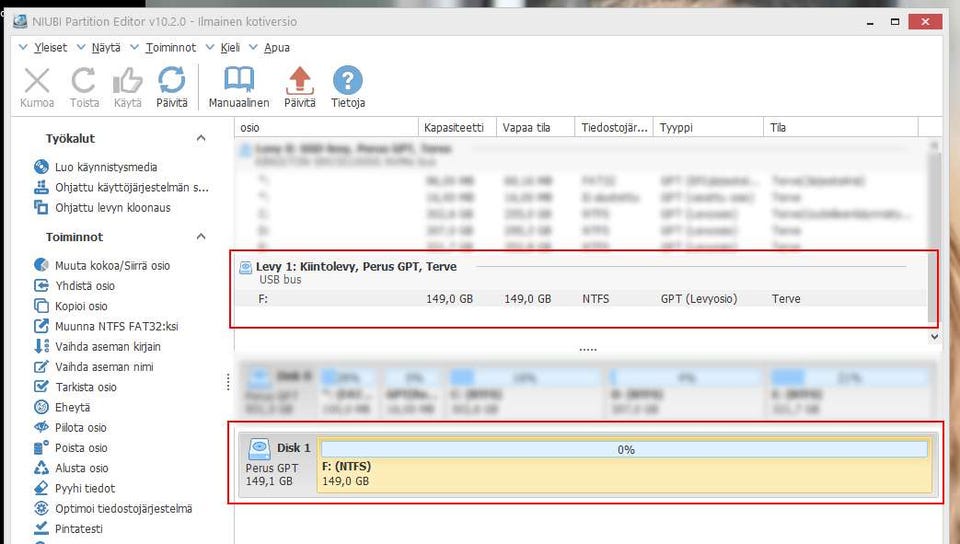This screenshot has height=544, width=960.
Task: Click the USB bus label under Levy 1
Action: (x=280, y=280)
